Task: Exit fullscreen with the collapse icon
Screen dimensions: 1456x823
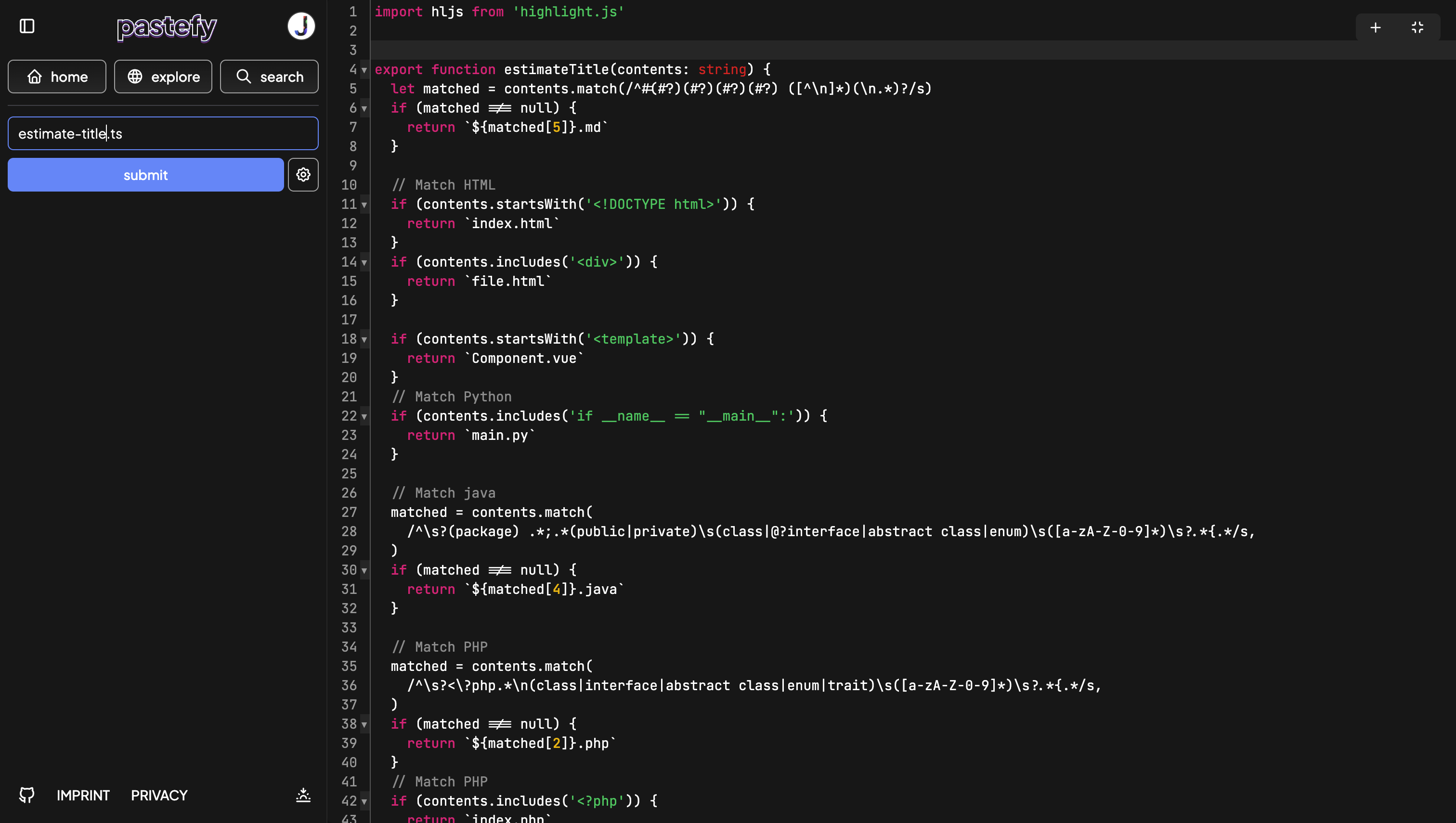Action: [x=1417, y=27]
